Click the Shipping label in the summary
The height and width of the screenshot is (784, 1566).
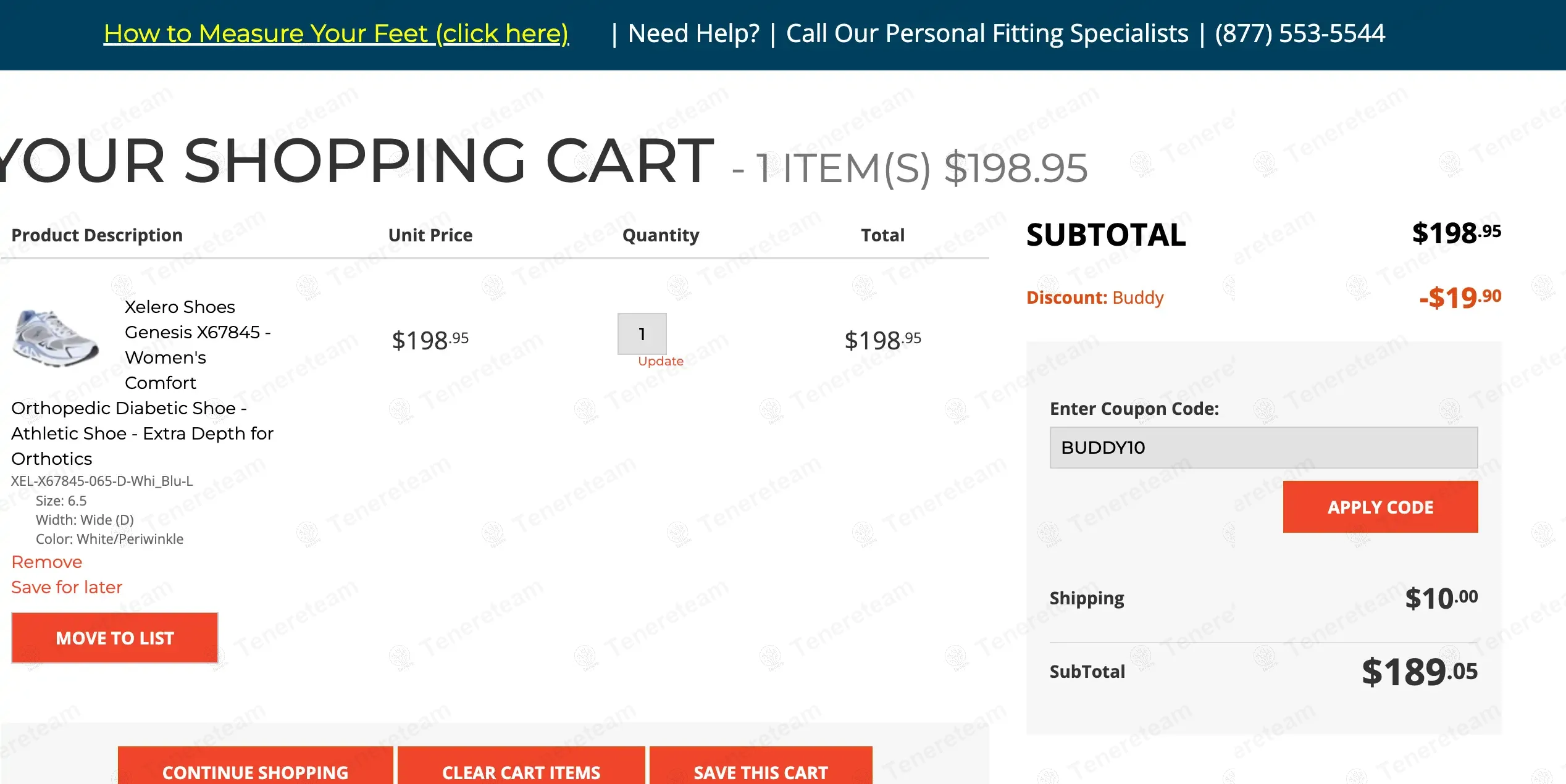1086,598
